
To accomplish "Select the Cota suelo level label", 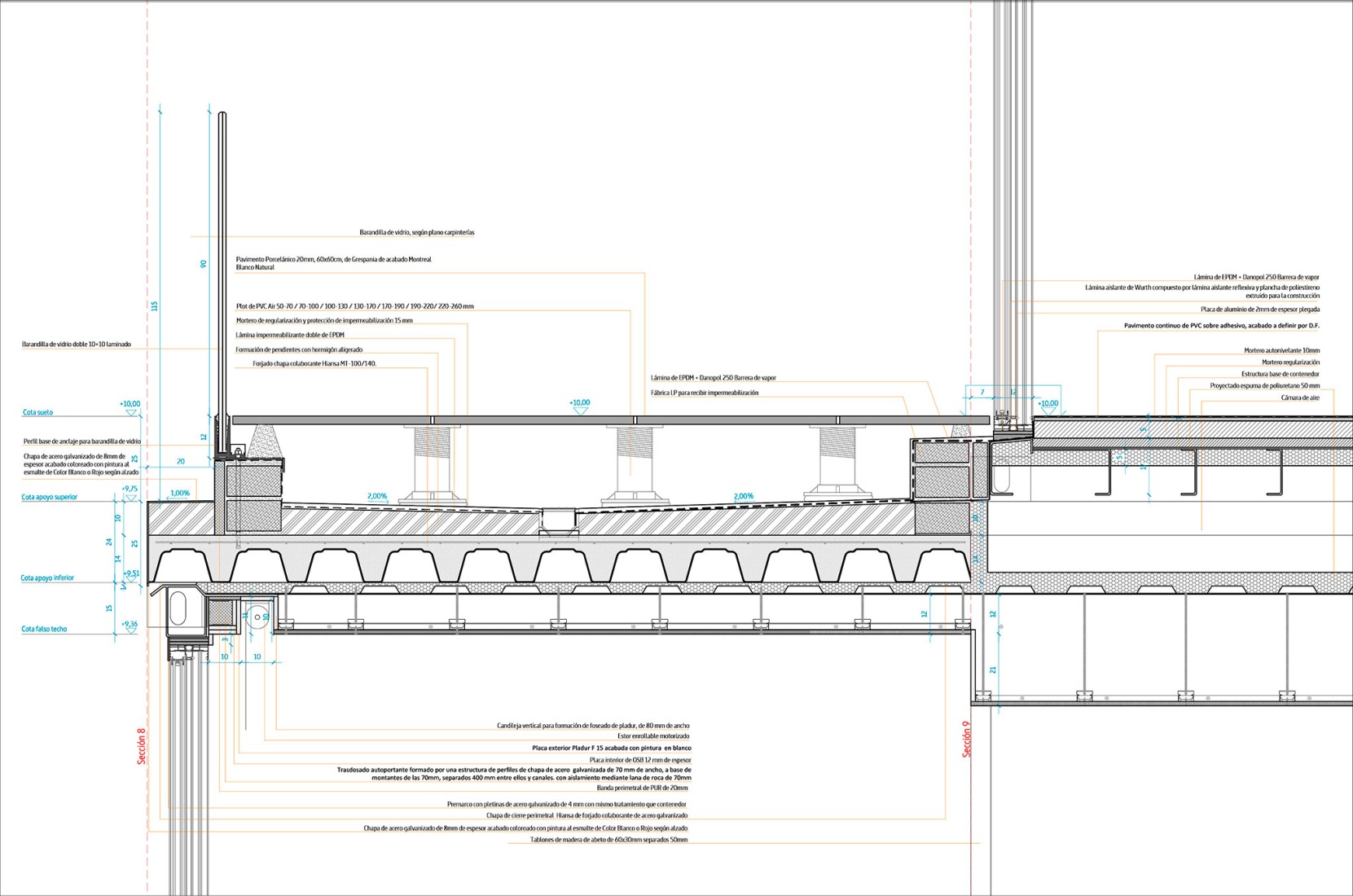I will [37, 413].
